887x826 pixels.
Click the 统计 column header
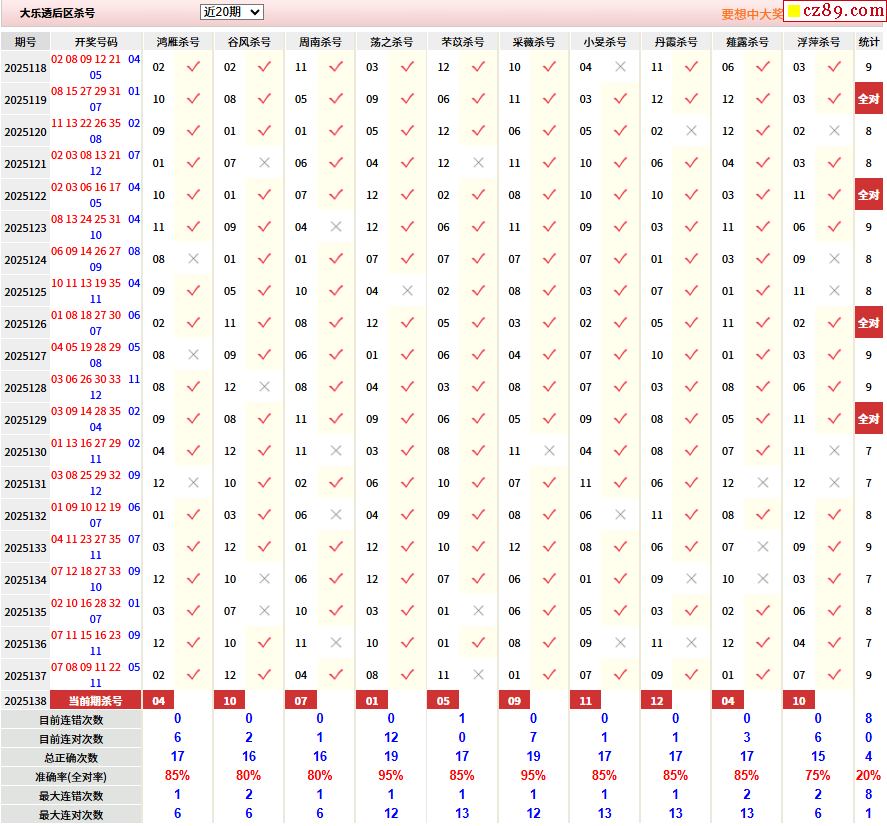tap(869, 42)
